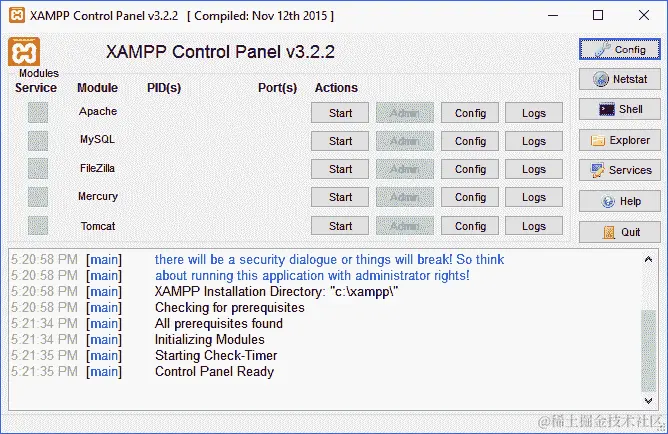Maximize the XAMPP window
The width and height of the screenshot is (668, 434).
pos(598,15)
